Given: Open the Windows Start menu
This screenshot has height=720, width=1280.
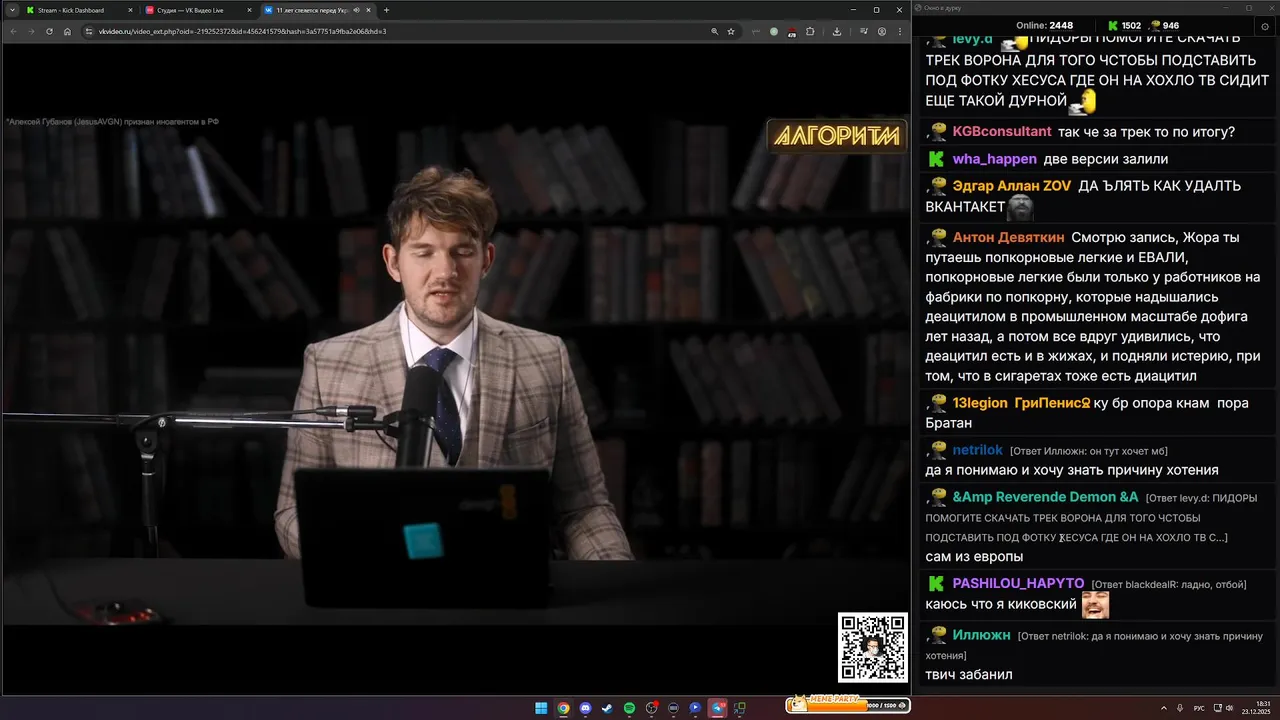Looking at the screenshot, I should click(x=541, y=708).
